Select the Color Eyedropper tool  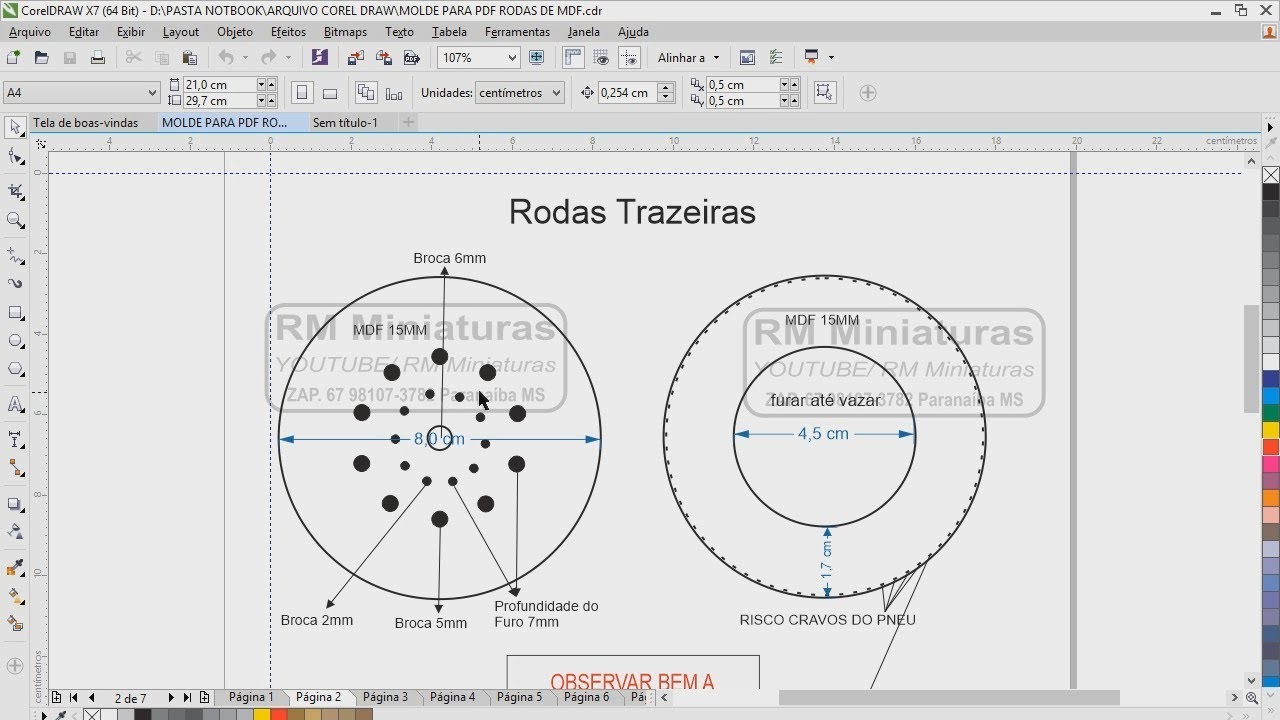[x=15, y=568]
